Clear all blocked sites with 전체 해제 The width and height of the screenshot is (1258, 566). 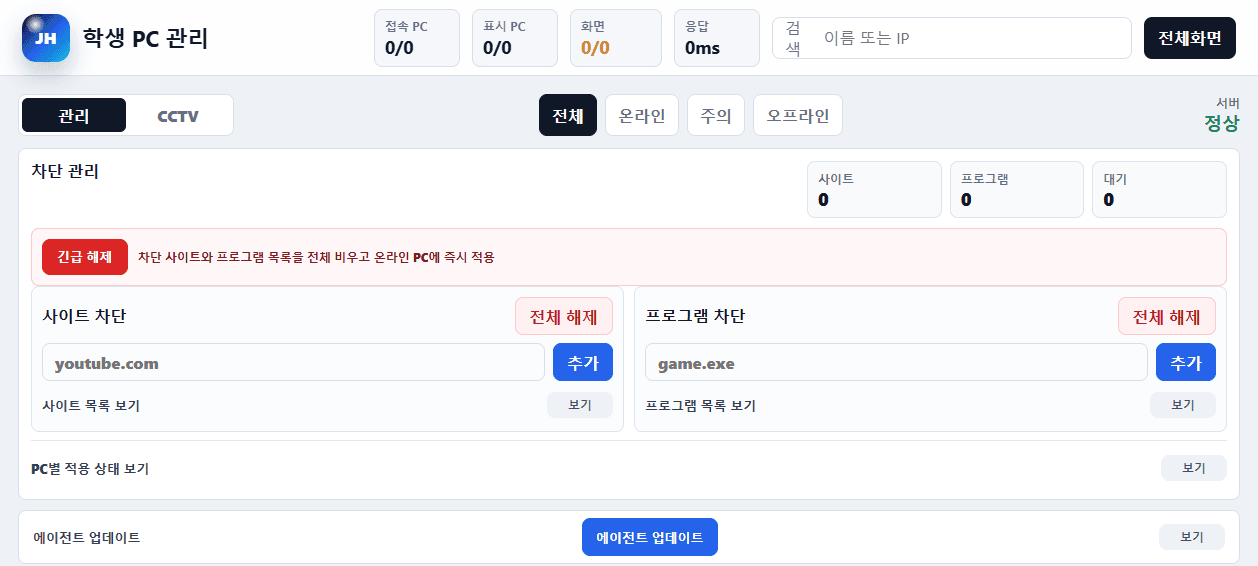point(564,317)
